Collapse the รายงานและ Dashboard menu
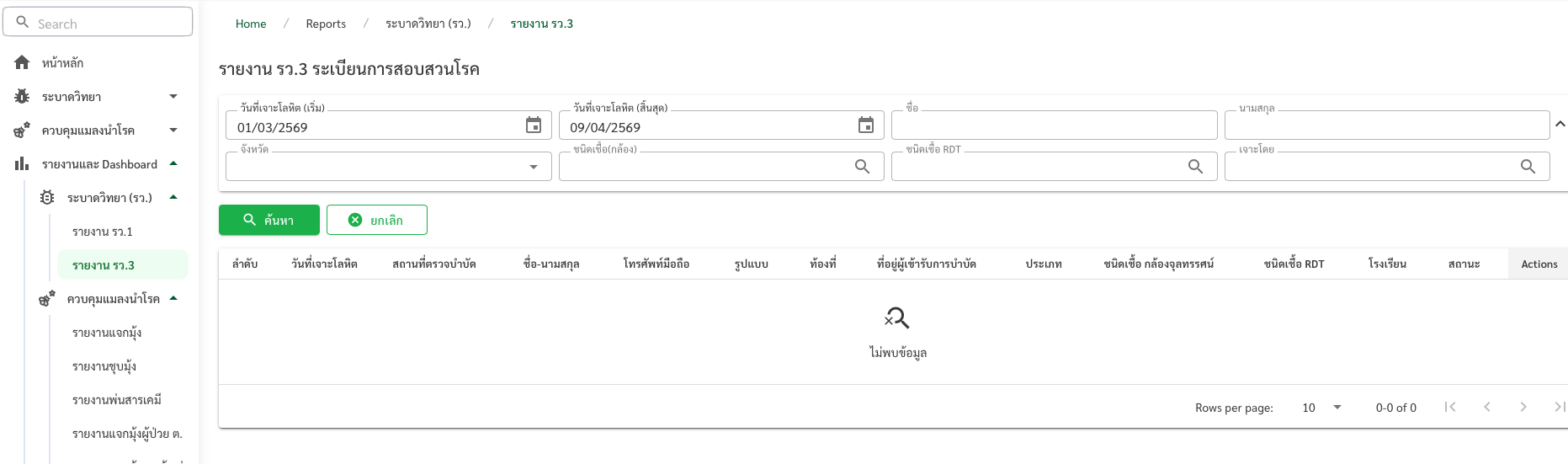This screenshot has height=464, width=1568. point(173,163)
